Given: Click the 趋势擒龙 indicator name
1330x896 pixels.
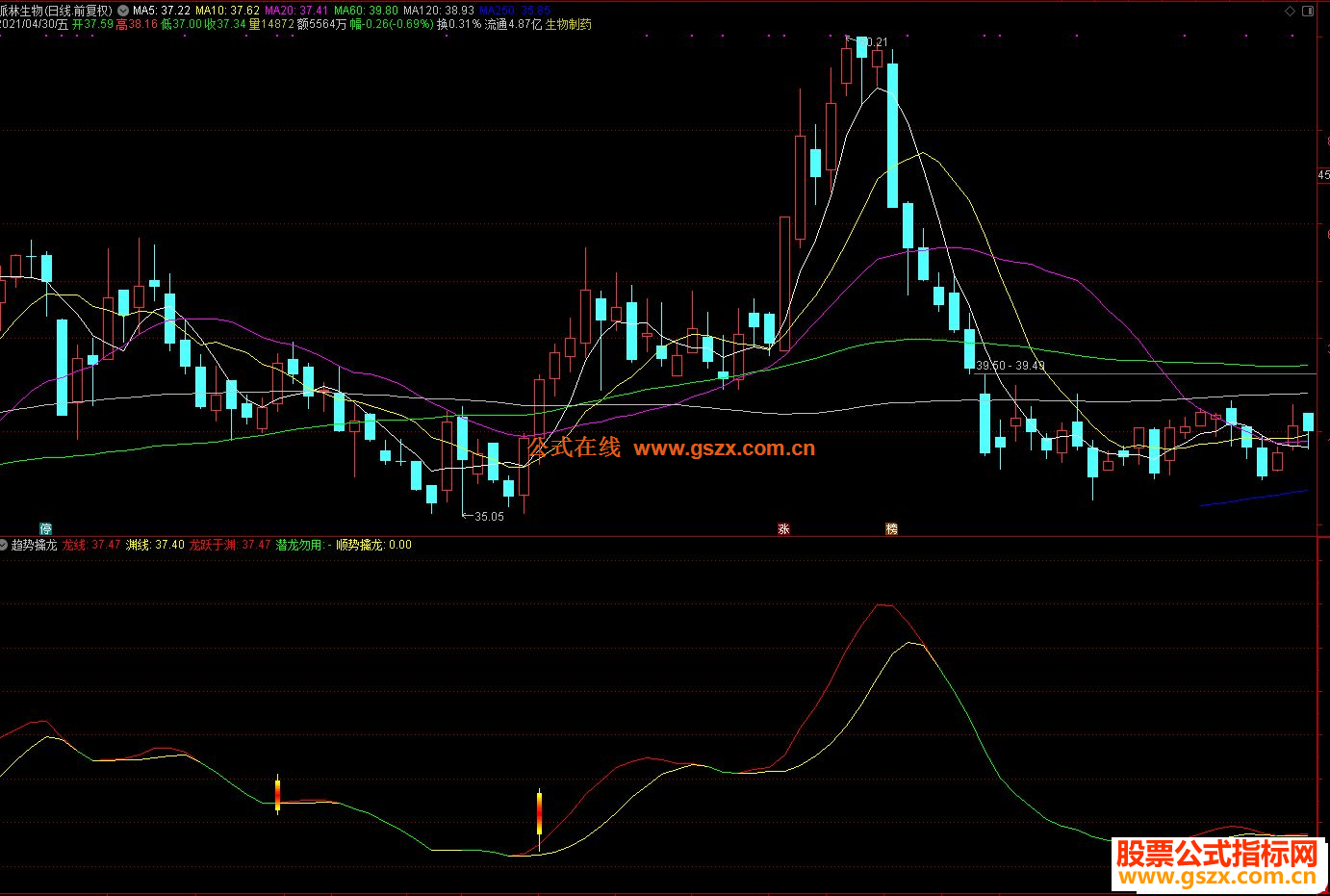Looking at the screenshot, I should click(35, 545).
